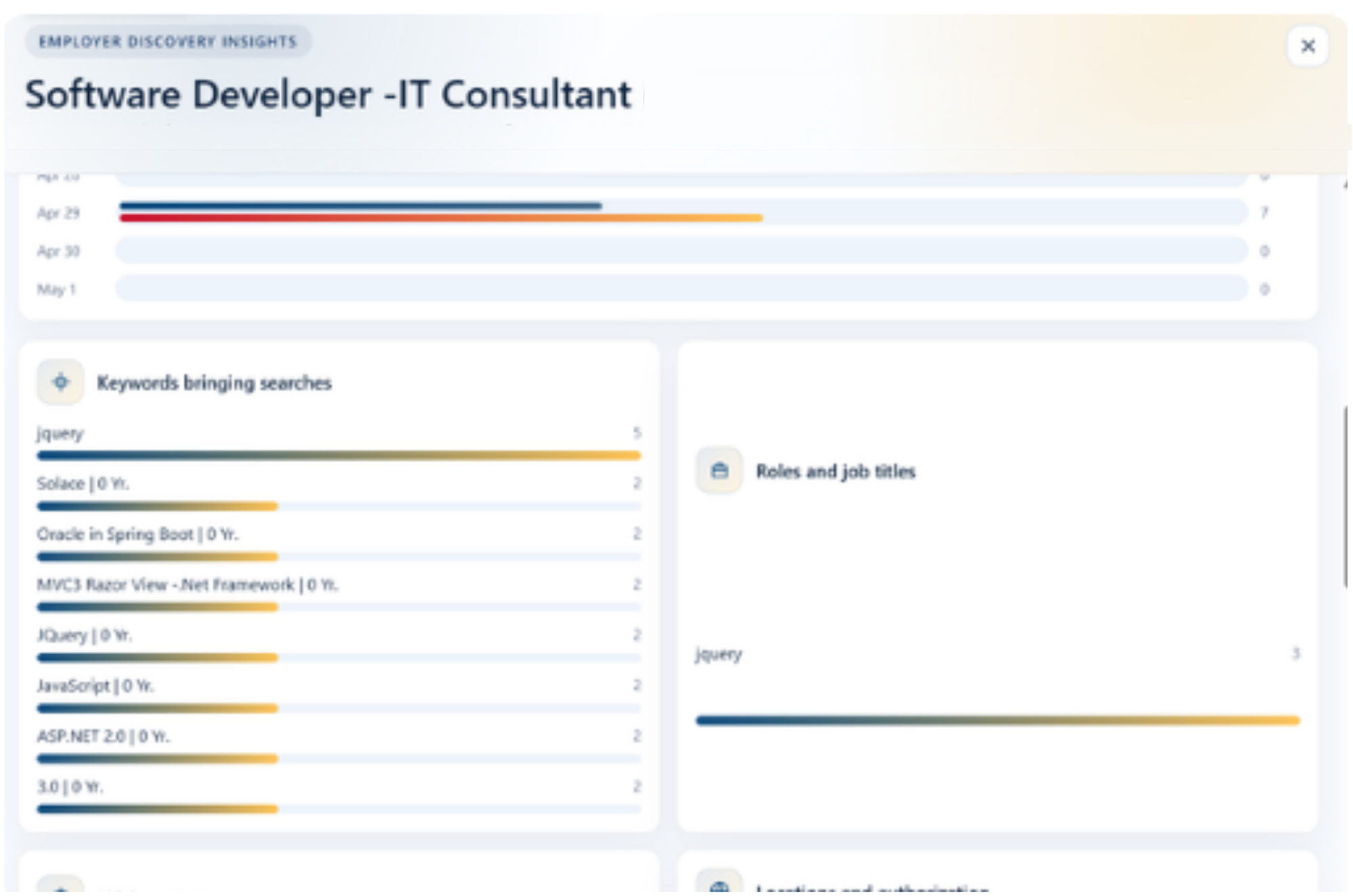Select the JavaScript | 0 Yr. keyword
This screenshot has width=1353, height=896.
coord(95,686)
